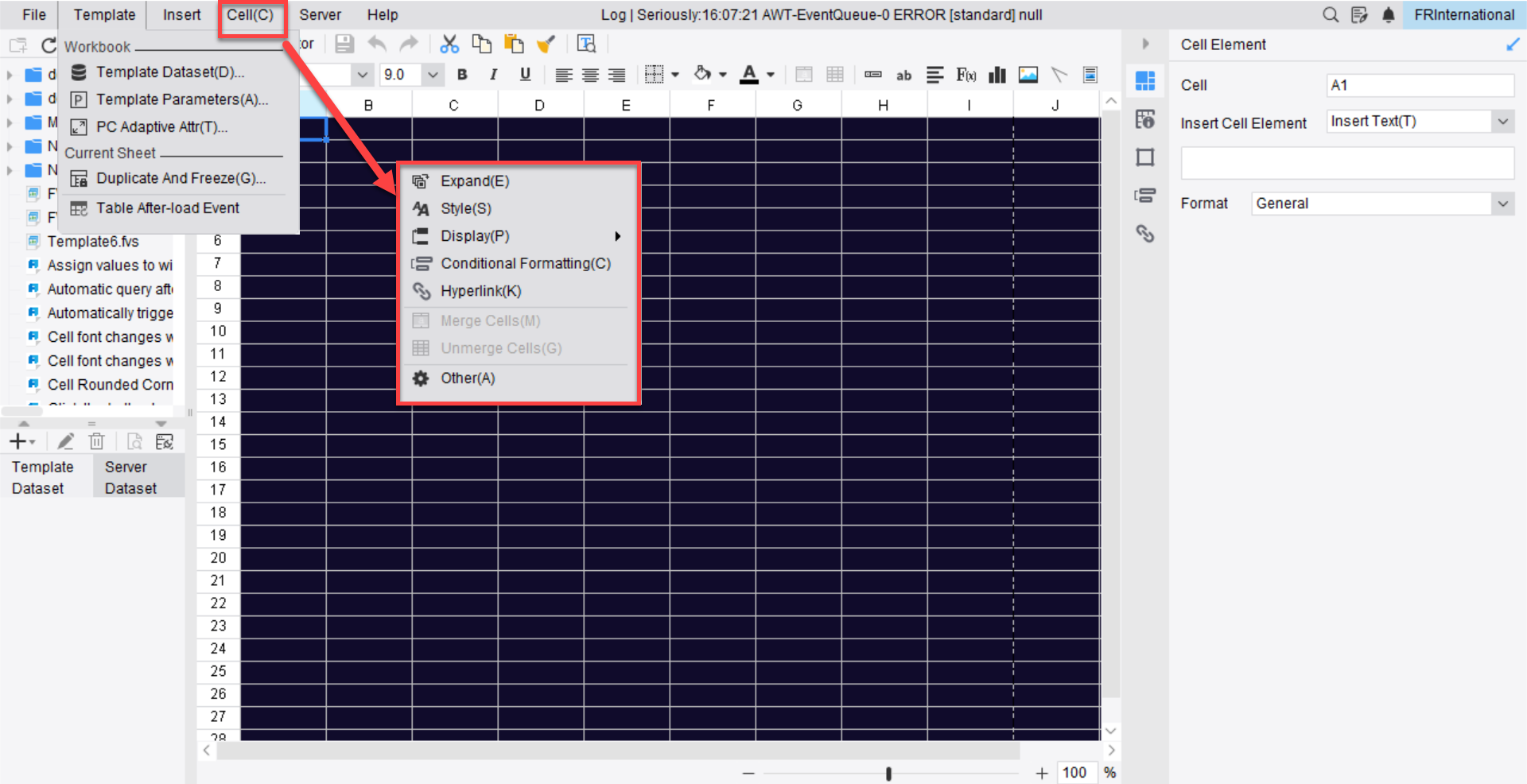Choose Conditional Formatting(C) menu entry

point(526,263)
